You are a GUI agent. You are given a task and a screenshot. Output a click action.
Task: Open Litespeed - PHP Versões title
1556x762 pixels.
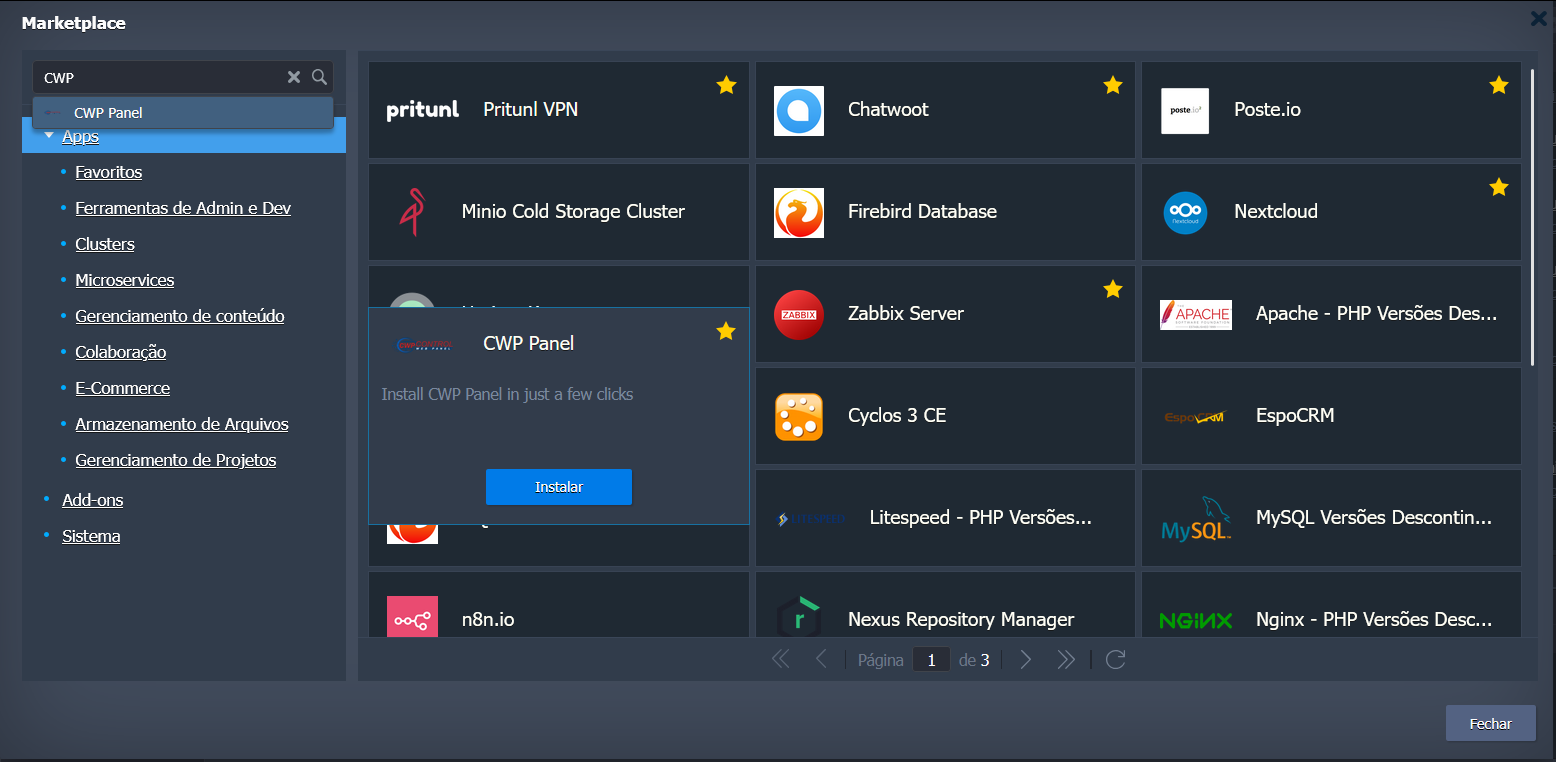(x=980, y=518)
